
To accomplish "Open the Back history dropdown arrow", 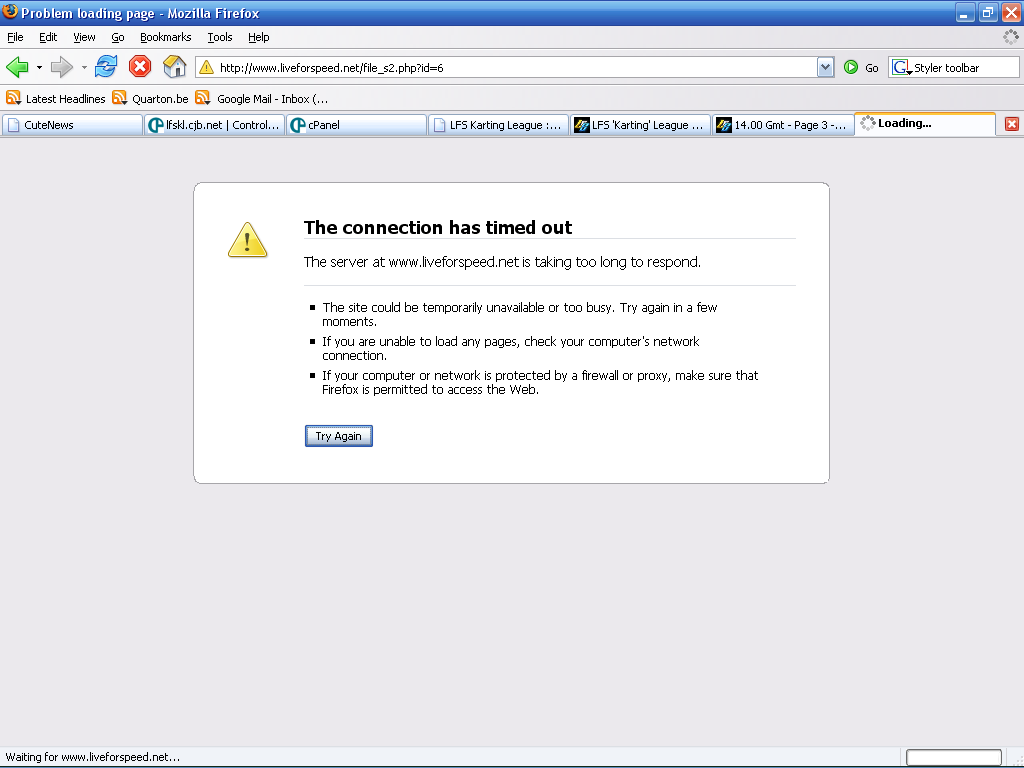I will [x=39, y=67].
